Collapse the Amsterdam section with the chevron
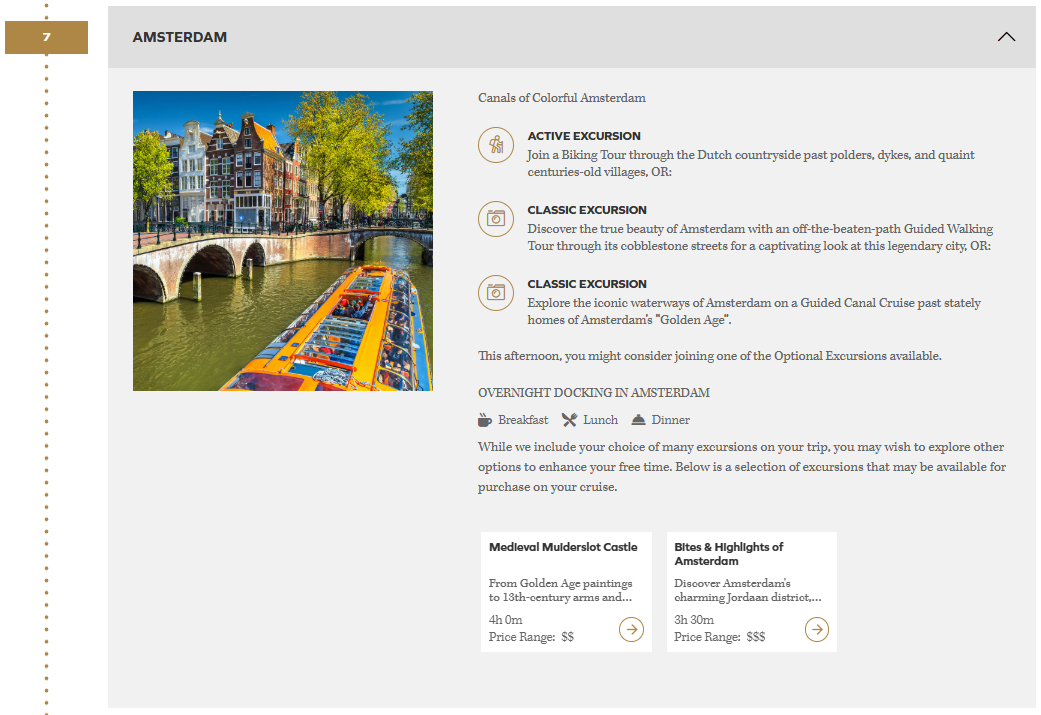 [x=1006, y=37]
